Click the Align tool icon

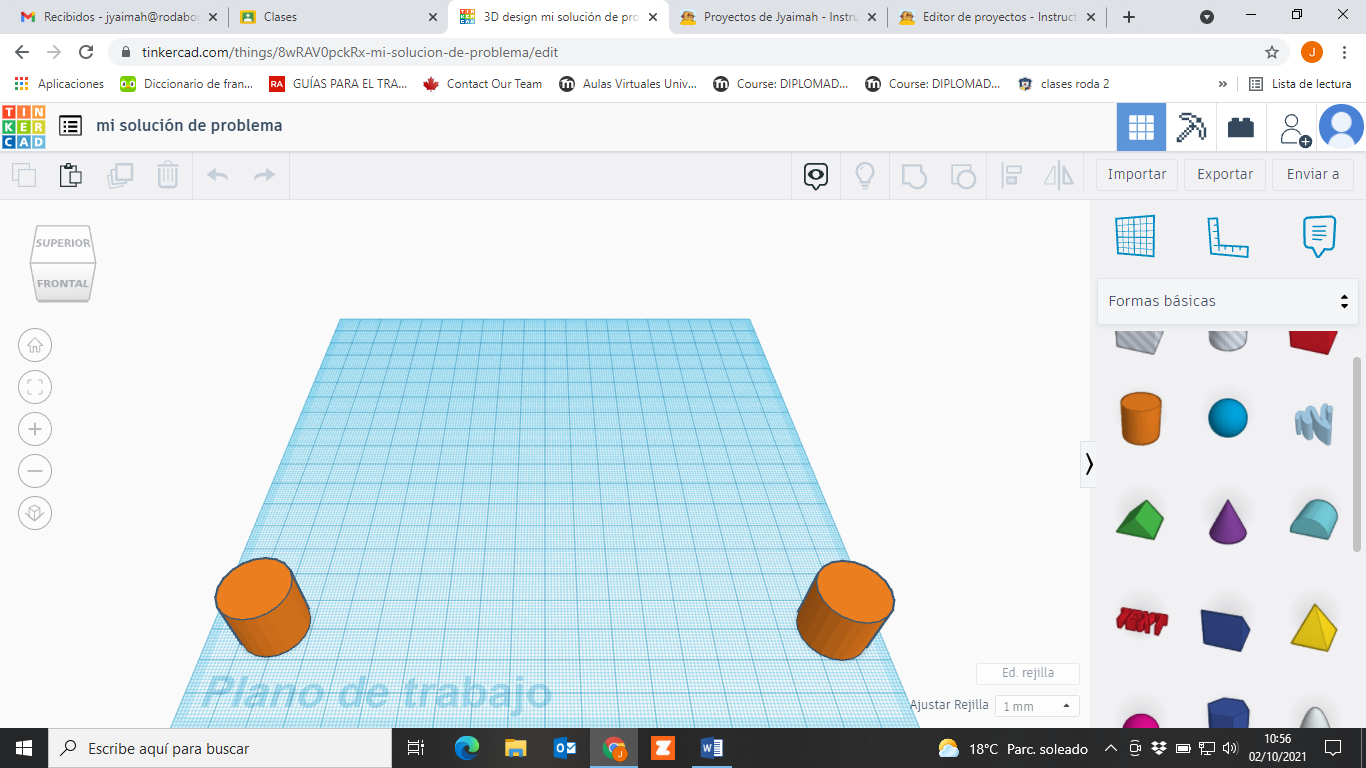point(1011,176)
